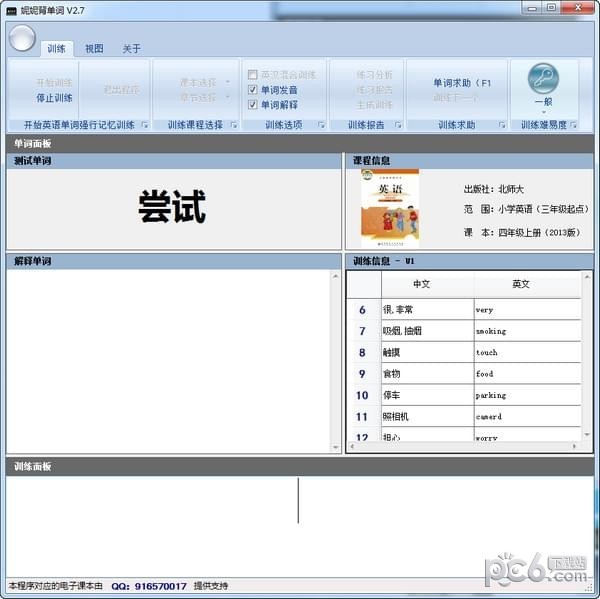This screenshot has width=600, height=599.
Task: Open the 开始英语单词强行记忆训练 group dialog launcher
Action: [x=145, y=125]
